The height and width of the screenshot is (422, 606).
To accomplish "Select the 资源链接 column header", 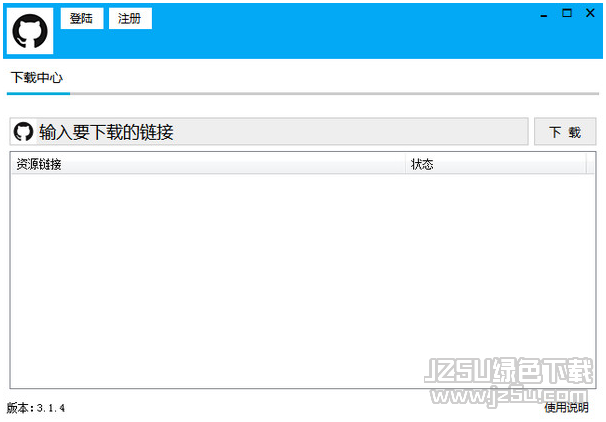I will pyautogui.click(x=209, y=164).
